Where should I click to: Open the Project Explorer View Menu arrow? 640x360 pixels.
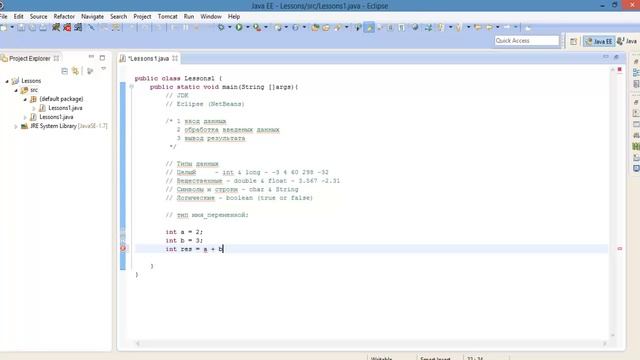click(x=103, y=69)
